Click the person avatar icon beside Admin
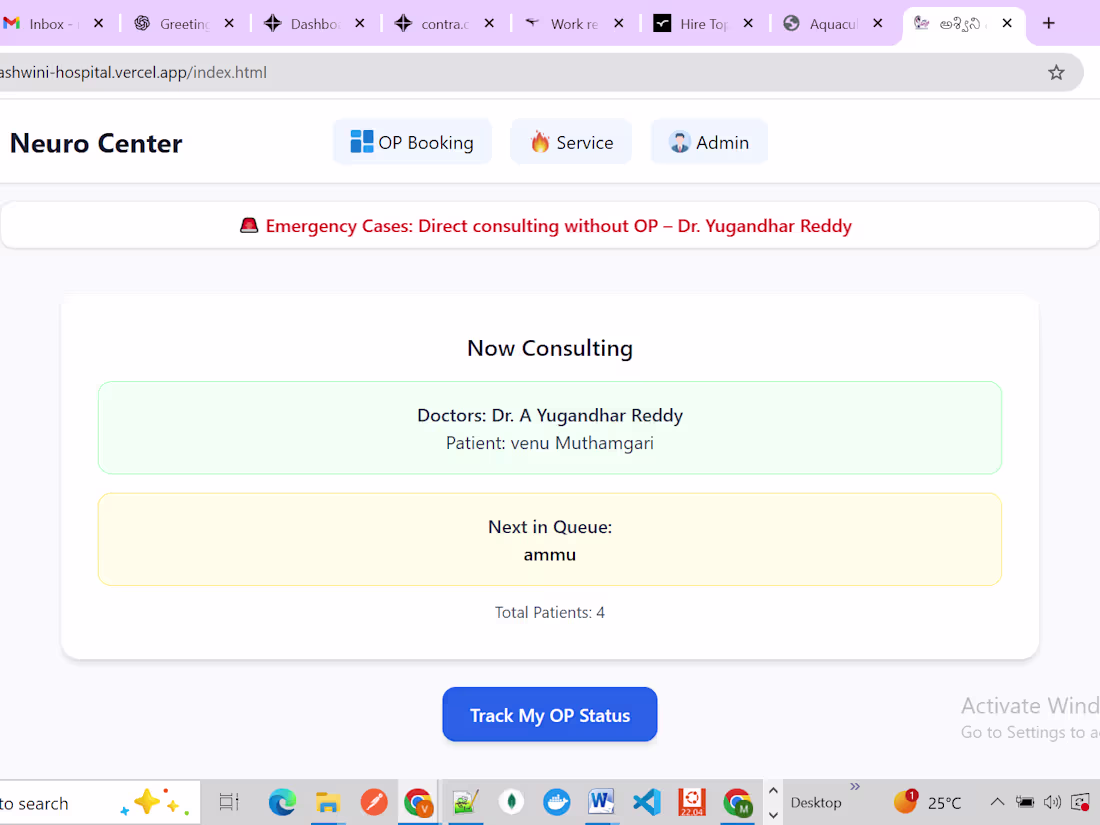 point(679,142)
